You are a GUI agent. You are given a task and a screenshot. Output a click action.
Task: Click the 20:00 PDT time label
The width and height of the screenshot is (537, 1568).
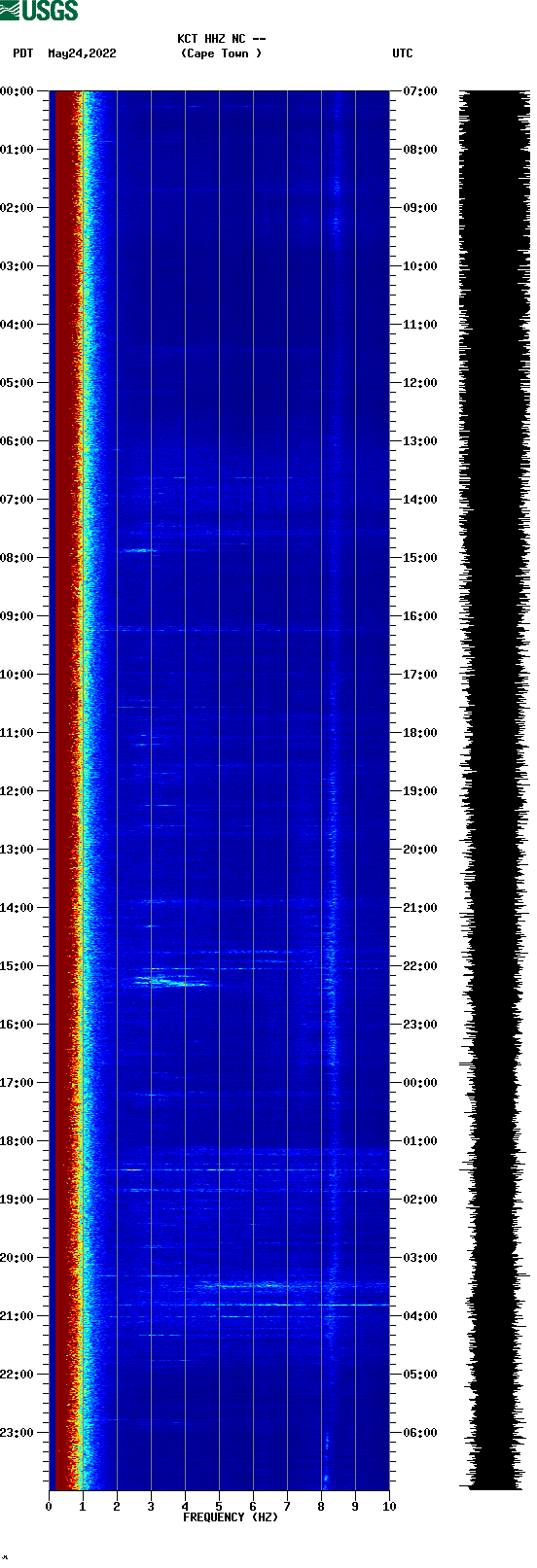tap(18, 1258)
